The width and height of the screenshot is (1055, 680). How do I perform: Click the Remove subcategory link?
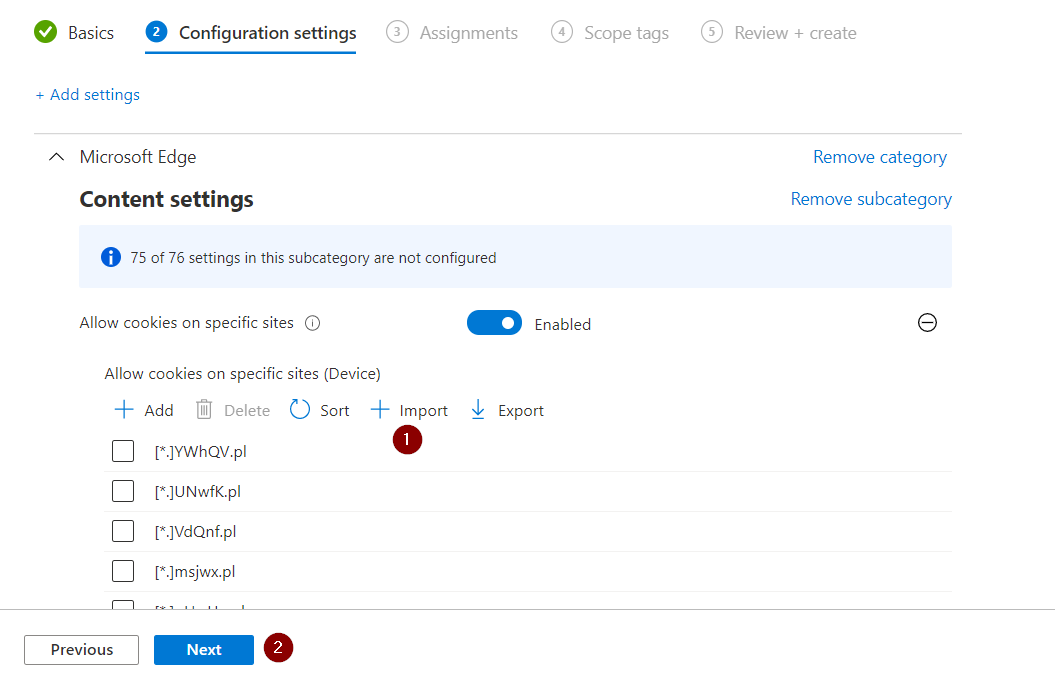[871, 199]
